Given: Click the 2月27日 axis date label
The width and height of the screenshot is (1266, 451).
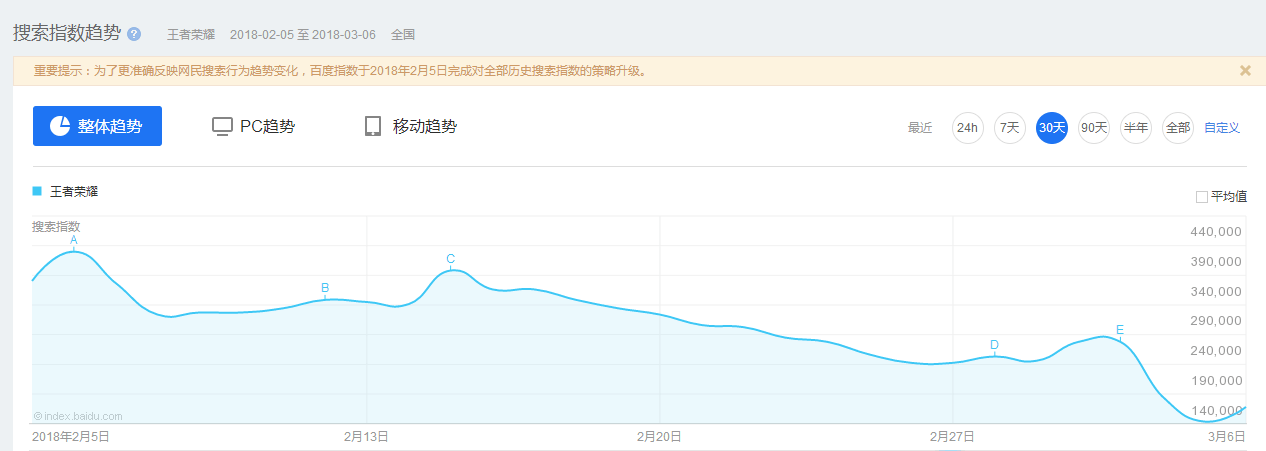Looking at the screenshot, I should pos(952,437).
